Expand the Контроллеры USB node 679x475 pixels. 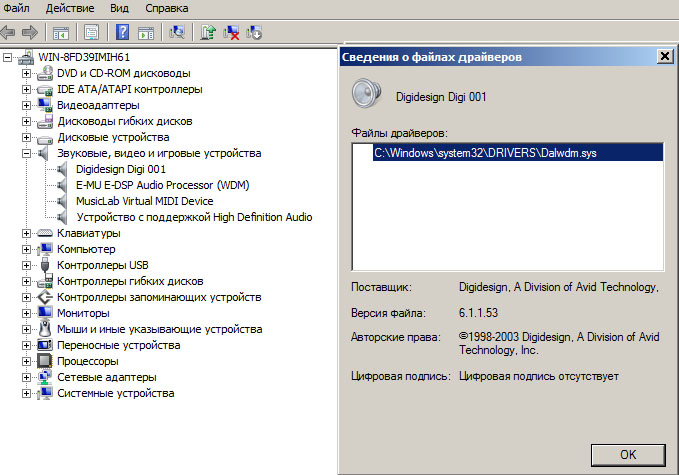click(x=26, y=265)
